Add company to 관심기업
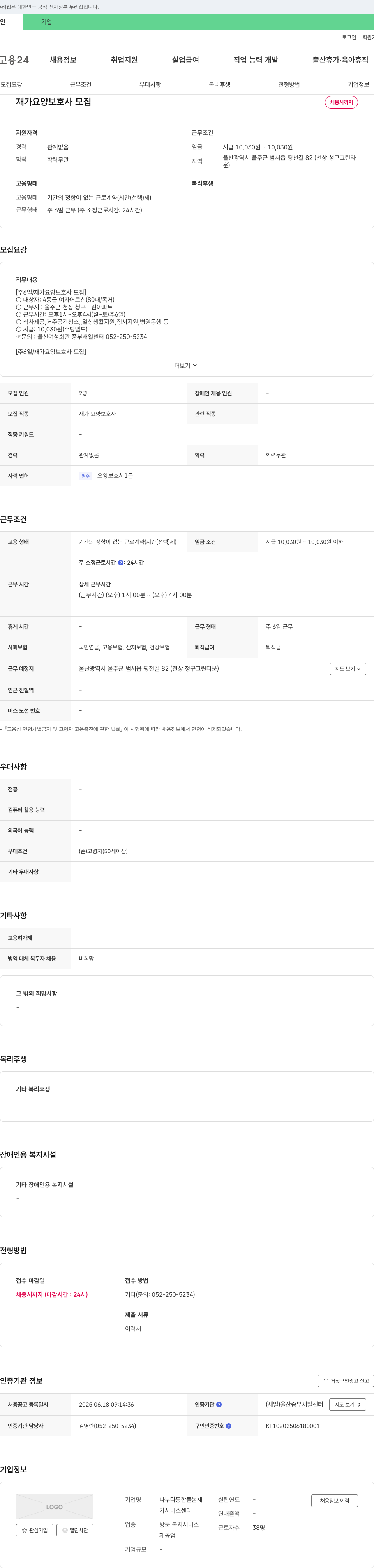This screenshot has height=1568, width=374. point(35,1529)
